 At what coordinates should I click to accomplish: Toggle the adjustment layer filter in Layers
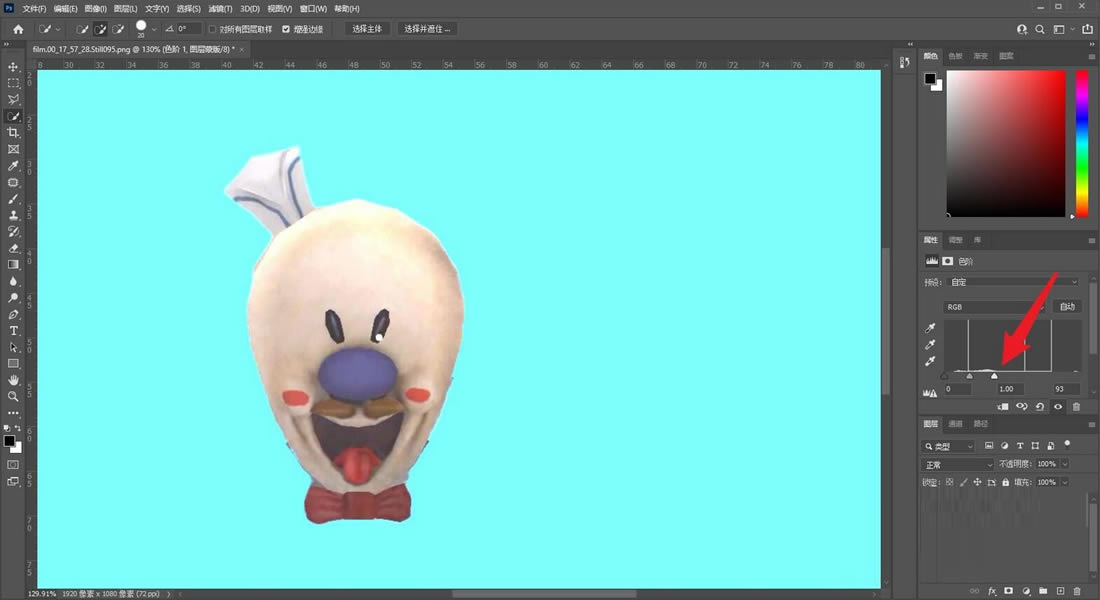click(x=1005, y=446)
